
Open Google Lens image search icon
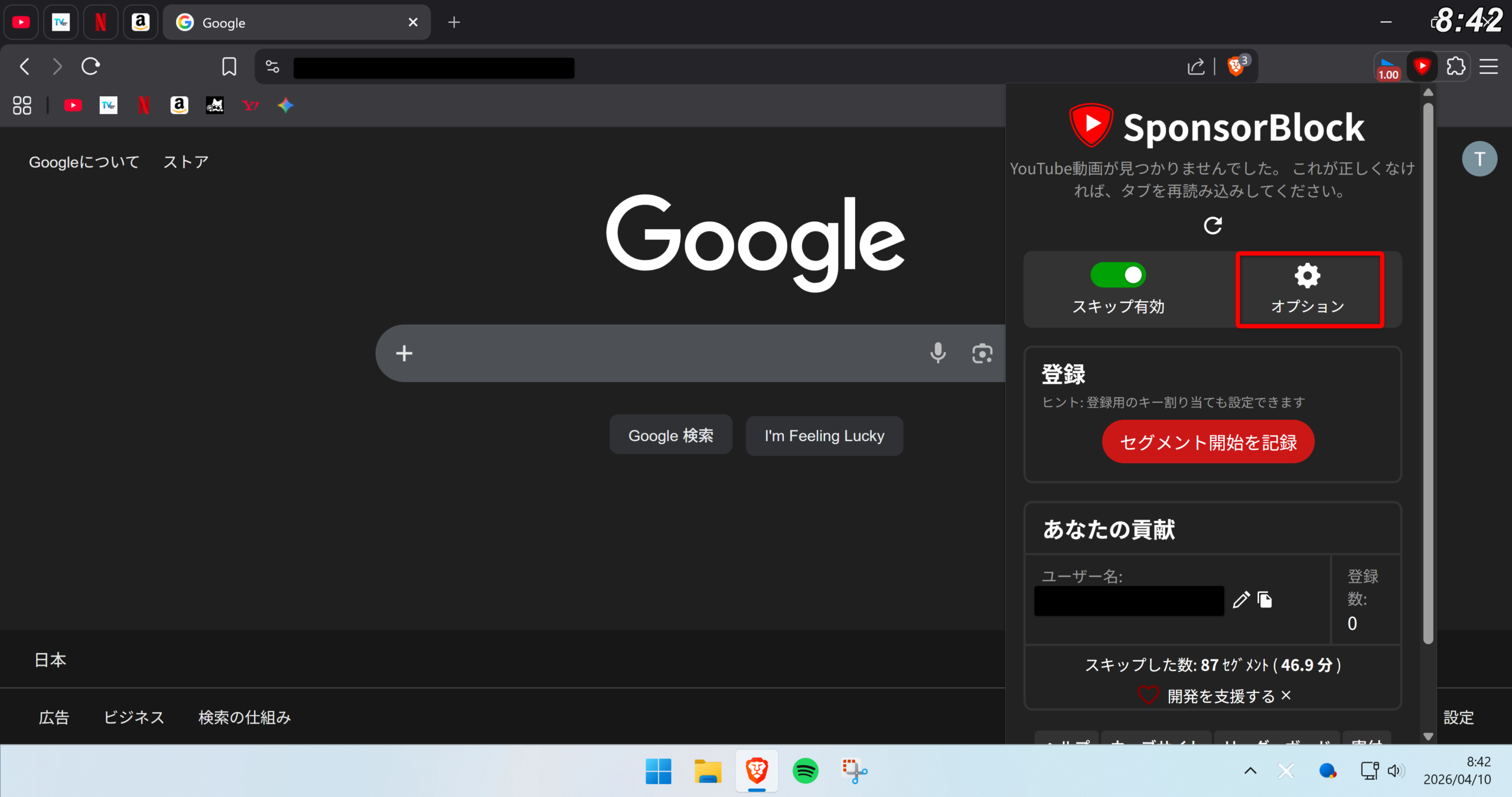click(982, 353)
